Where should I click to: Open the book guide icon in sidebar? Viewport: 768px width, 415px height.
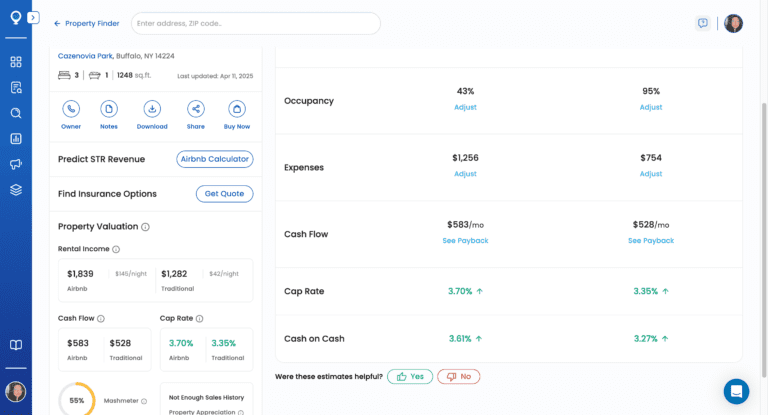(16, 345)
